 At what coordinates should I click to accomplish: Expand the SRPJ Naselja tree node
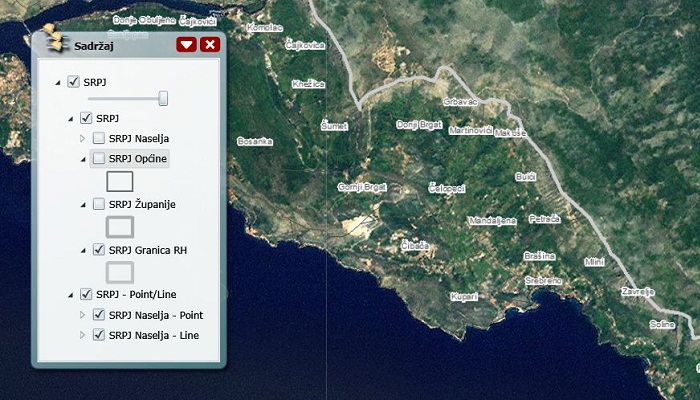pos(83,138)
